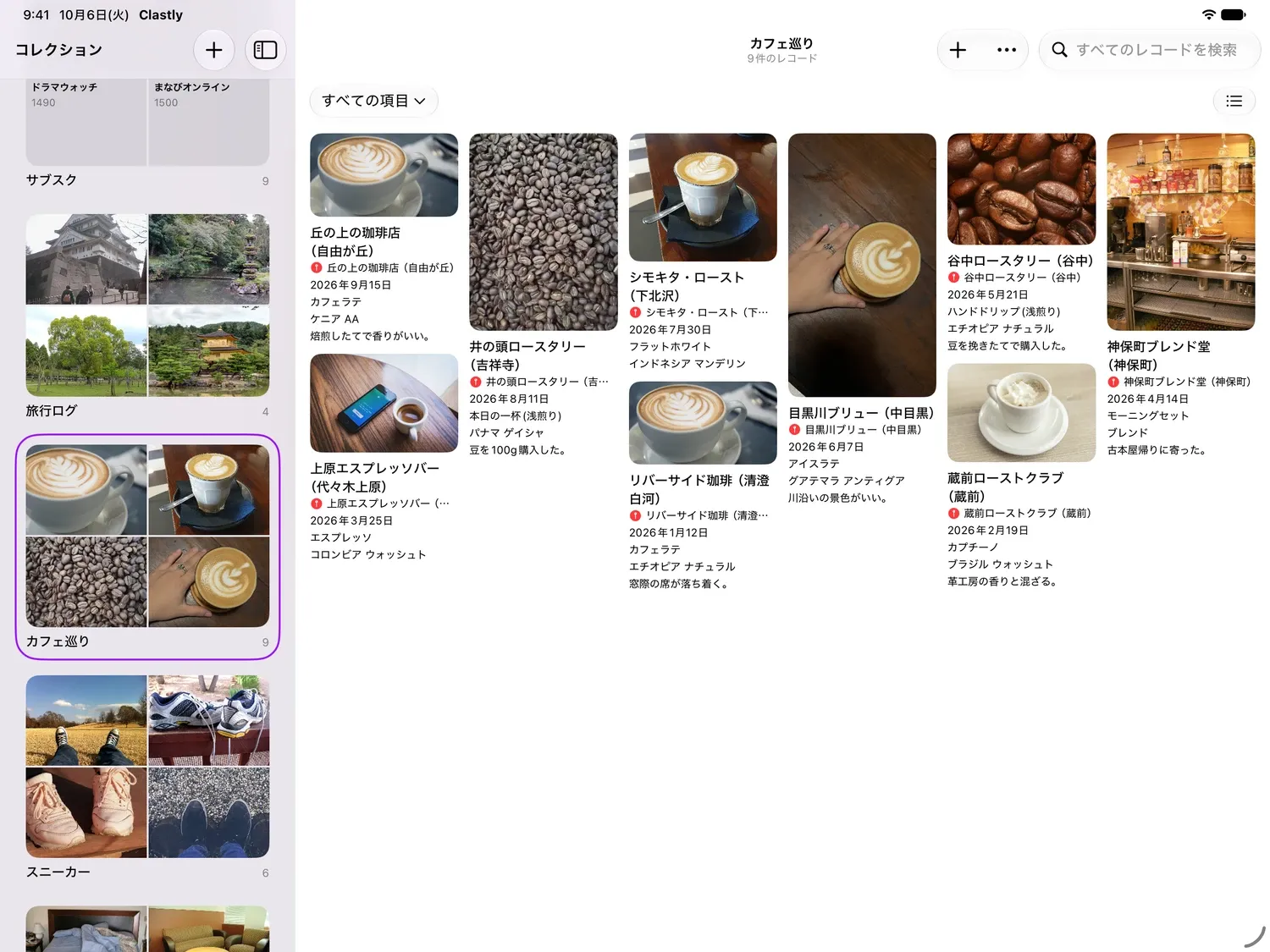Click the red alert icon for リバーサイド珈琲
The height and width of the screenshot is (952, 1270).
tap(635, 515)
